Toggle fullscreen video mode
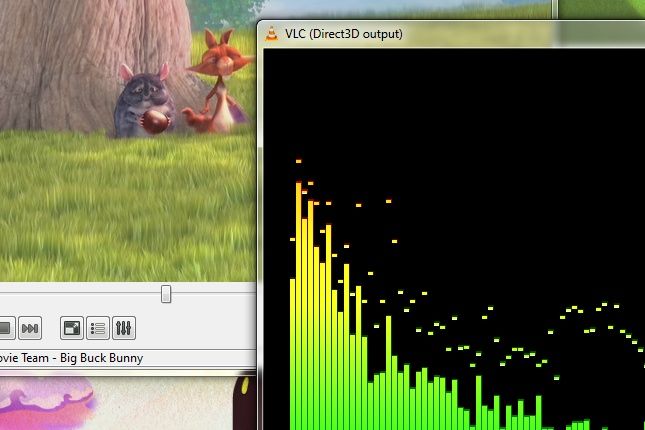 (x=72, y=328)
